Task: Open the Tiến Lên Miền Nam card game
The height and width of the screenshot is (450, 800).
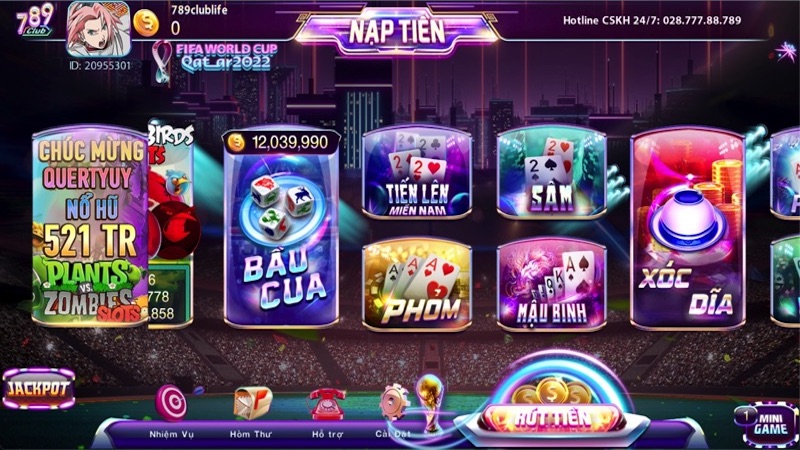Action: (x=417, y=172)
